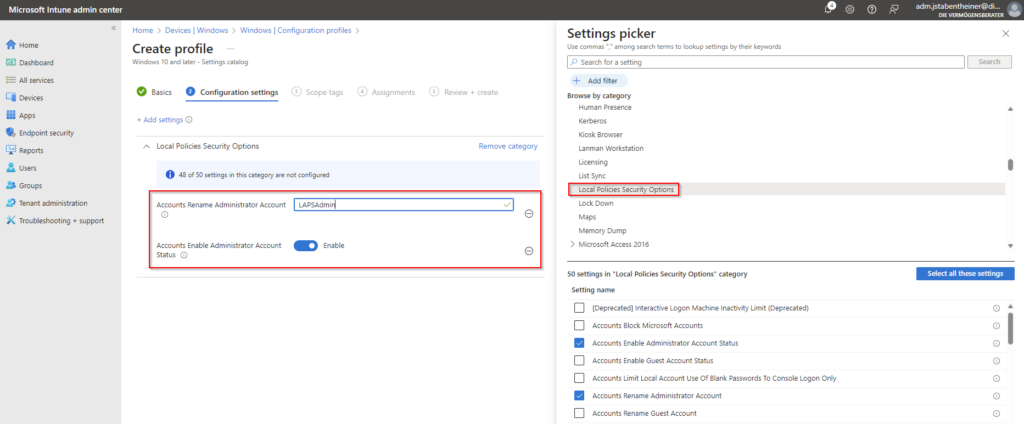The height and width of the screenshot is (424, 1024).
Task: Open the settings gear icon
Action: pyautogui.click(x=850, y=9)
